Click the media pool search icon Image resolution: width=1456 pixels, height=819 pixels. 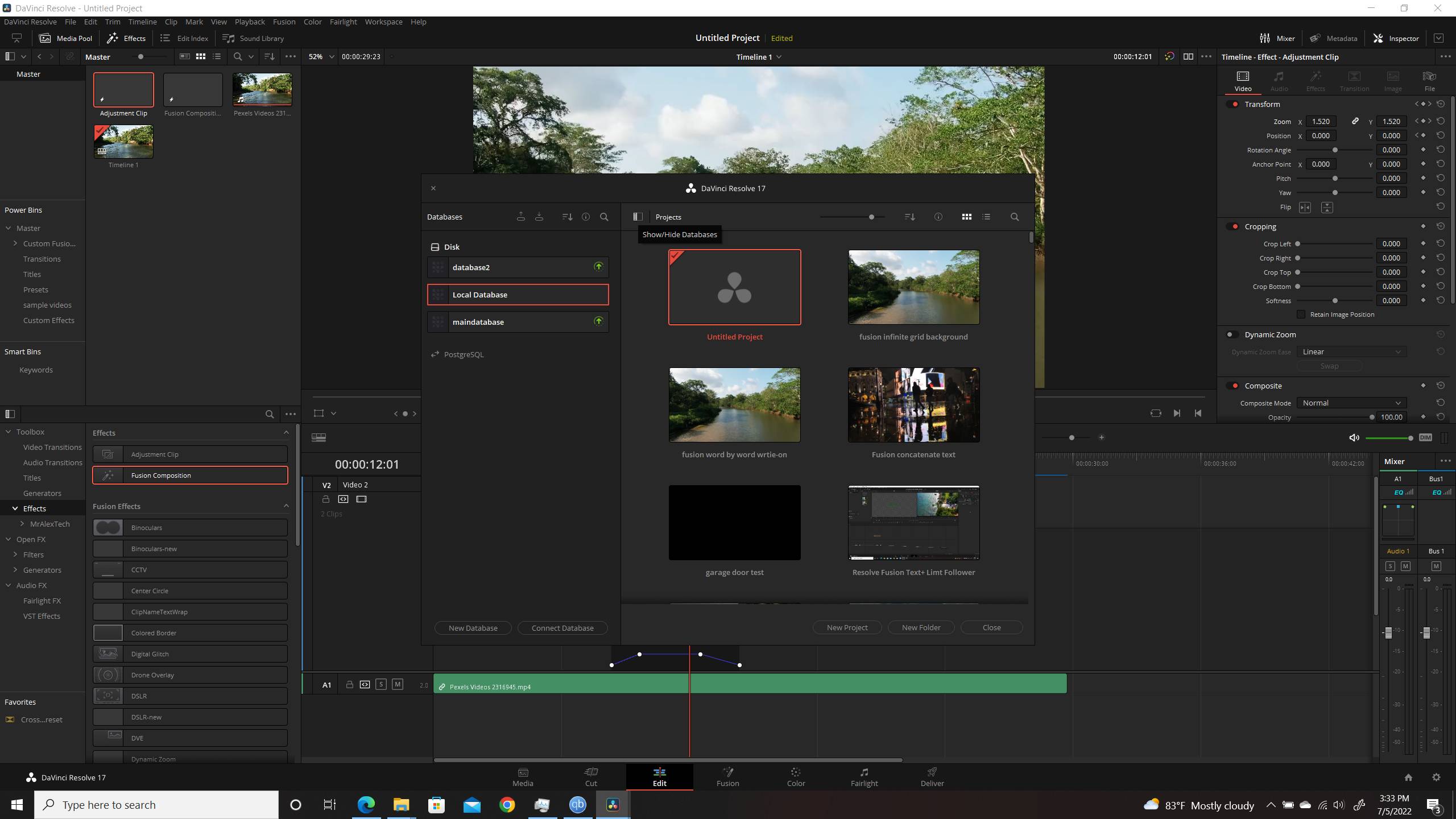point(238,56)
